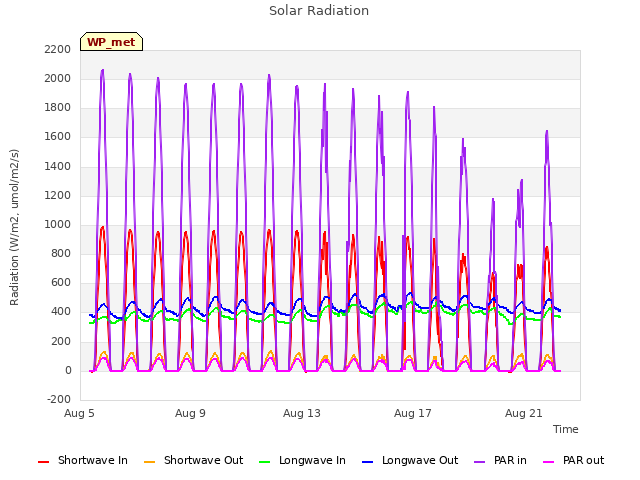Click the Aug 17 x-axis label
The image size is (640, 480).
coord(413,413)
